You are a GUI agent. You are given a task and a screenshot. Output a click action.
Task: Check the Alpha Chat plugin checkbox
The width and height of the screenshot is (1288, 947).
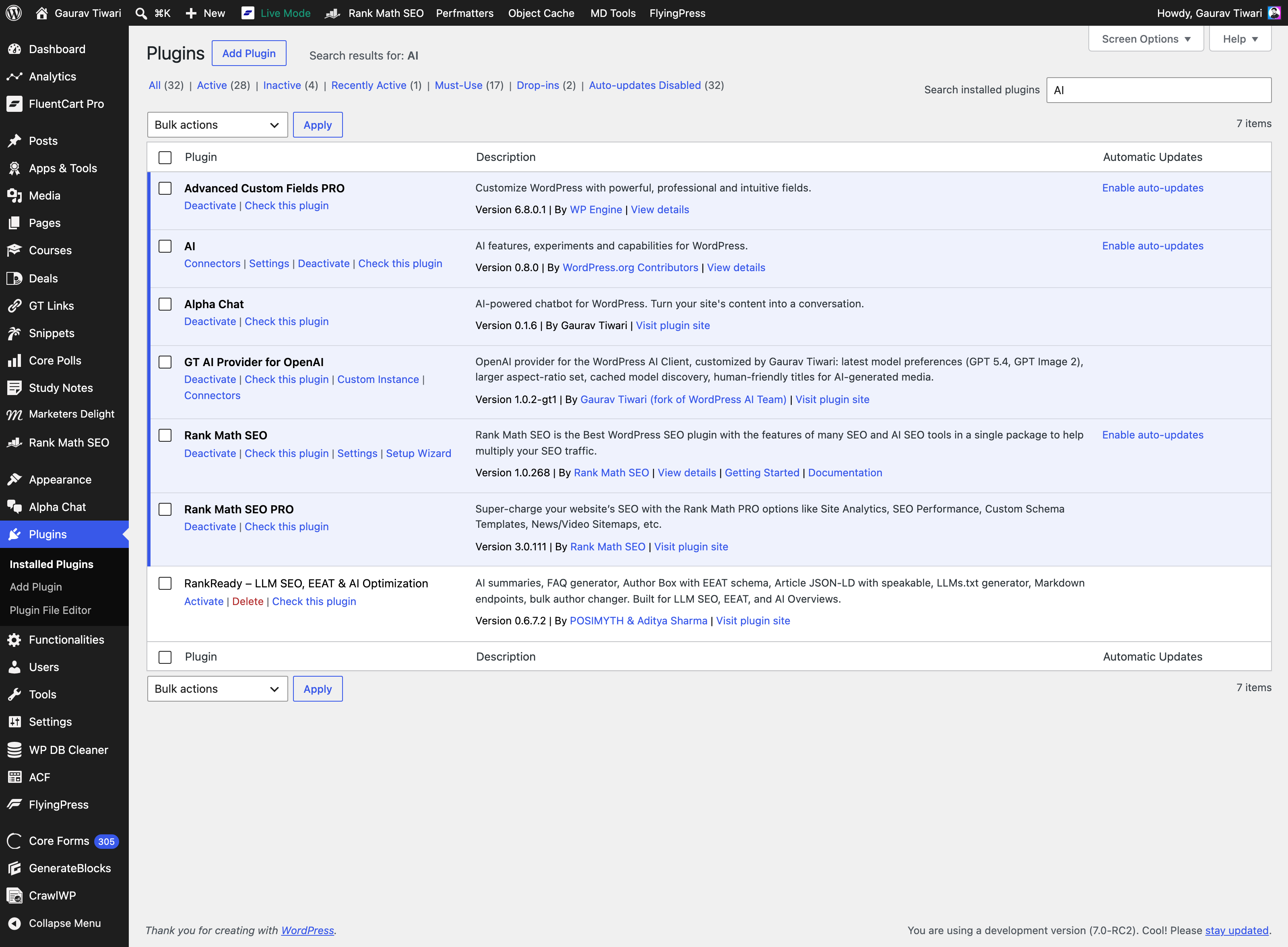click(165, 305)
